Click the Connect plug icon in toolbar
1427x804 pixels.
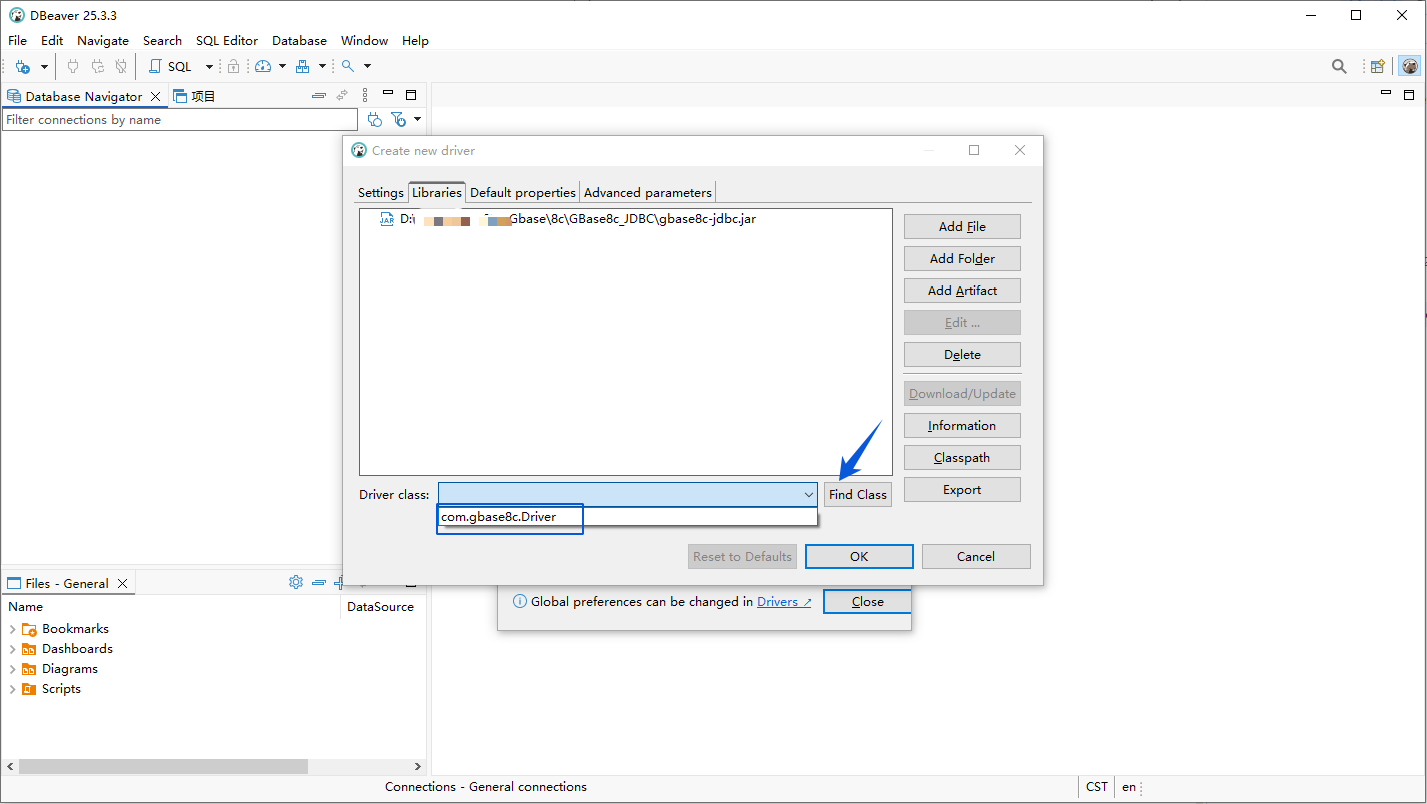[x=72, y=66]
